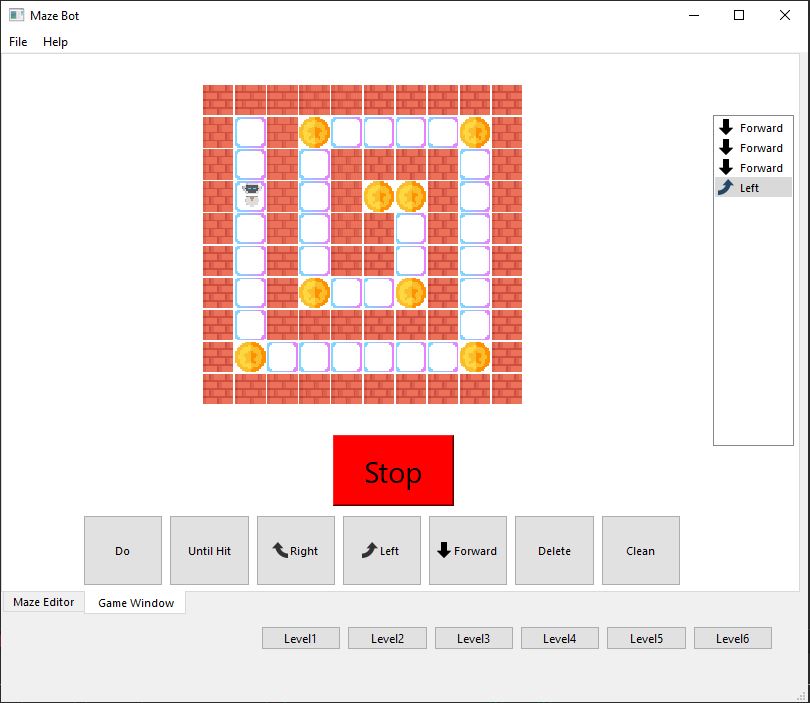Switch to the Maze Editor tab
The width and height of the screenshot is (810, 703).
tap(43, 602)
